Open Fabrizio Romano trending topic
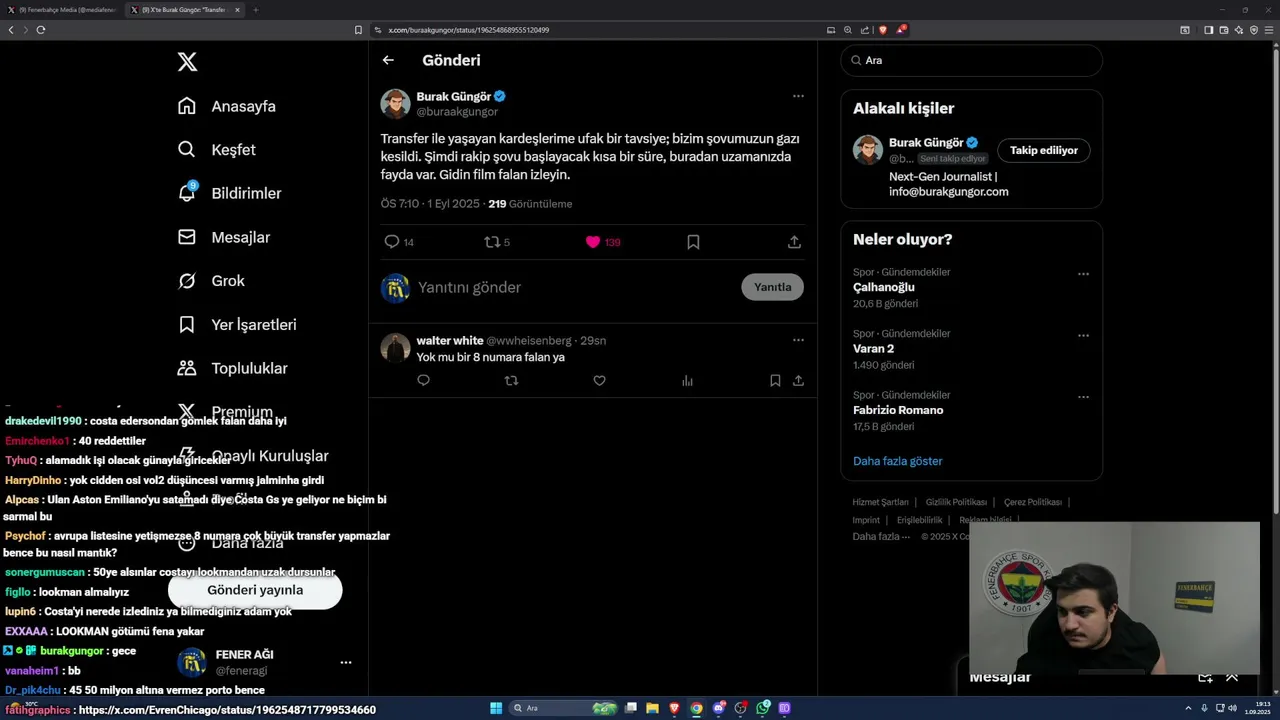This screenshot has height=720, width=1280. click(x=898, y=410)
